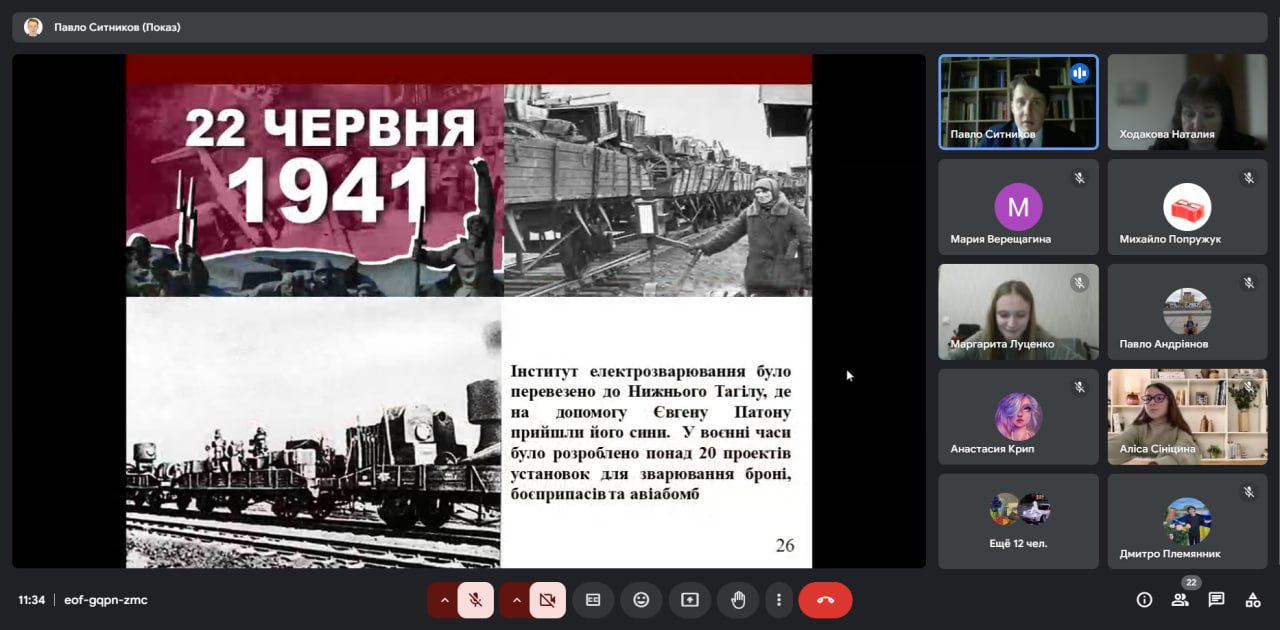Open the activities icon
1280x630 pixels.
tap(1252, 600)
